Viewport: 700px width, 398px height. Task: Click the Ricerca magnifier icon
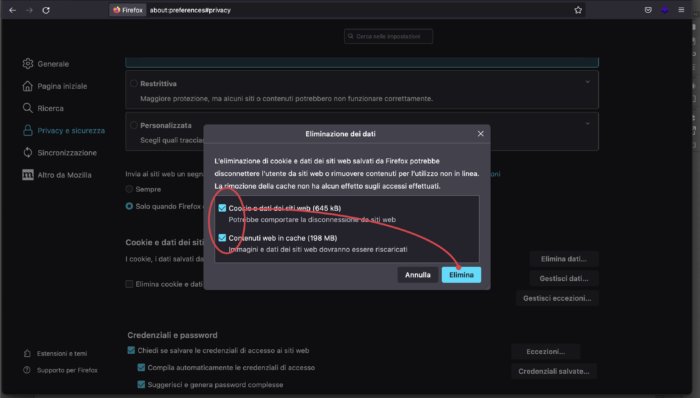pos(28,108)
